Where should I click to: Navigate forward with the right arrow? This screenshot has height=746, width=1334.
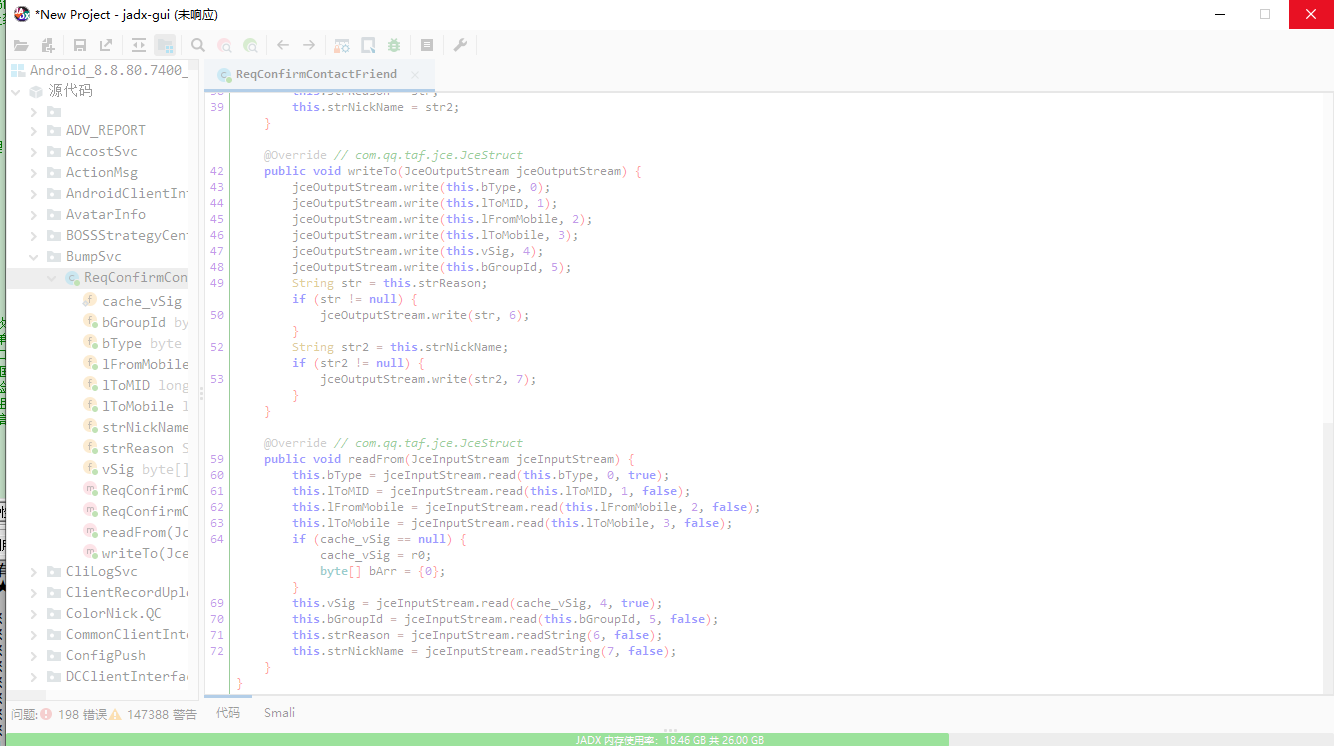[x=309, y=45]
